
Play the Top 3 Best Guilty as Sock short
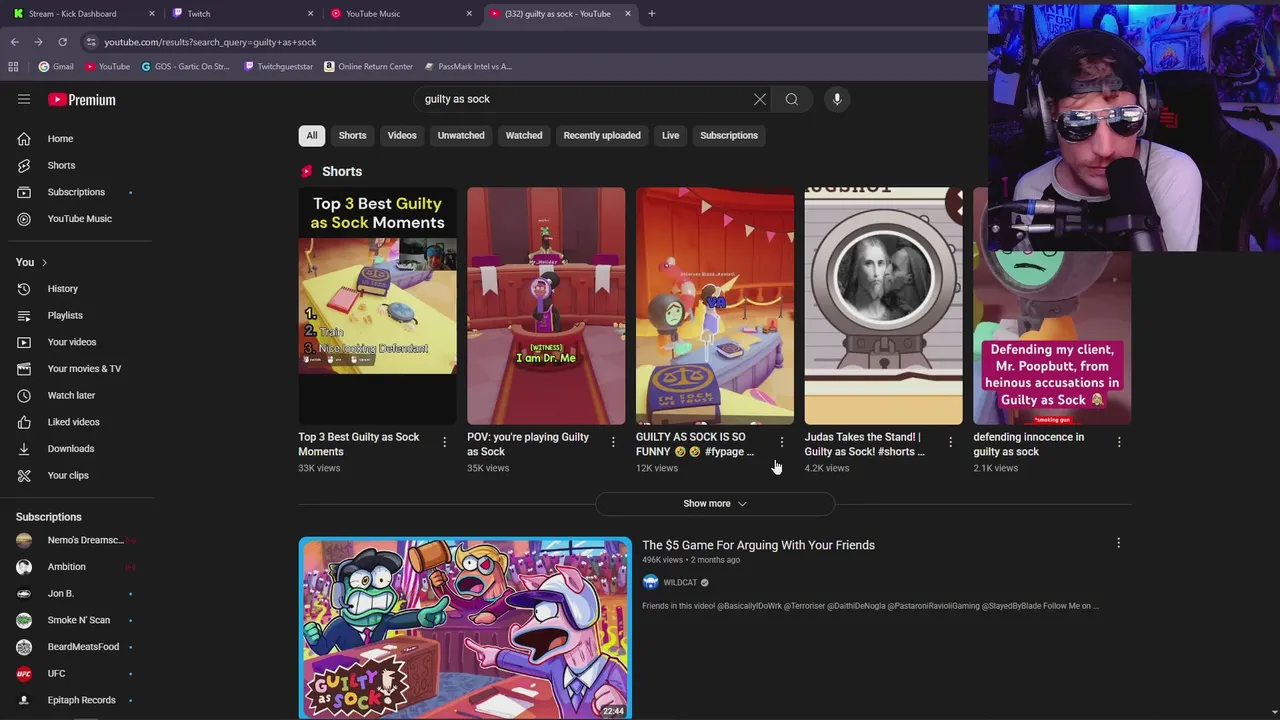(377, 306)
